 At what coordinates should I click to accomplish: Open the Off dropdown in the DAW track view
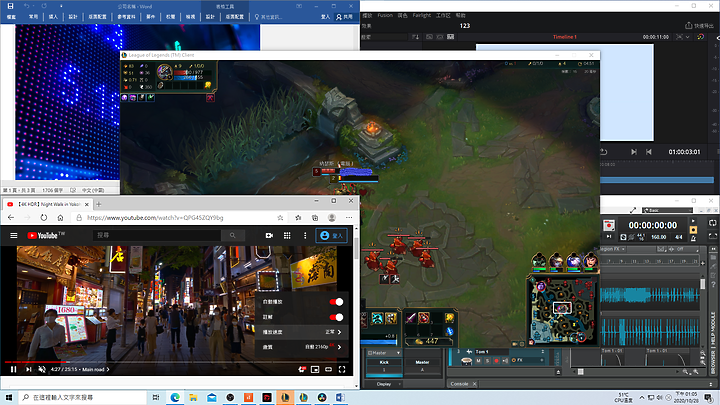pyautogui.click(x=684, y=249)
